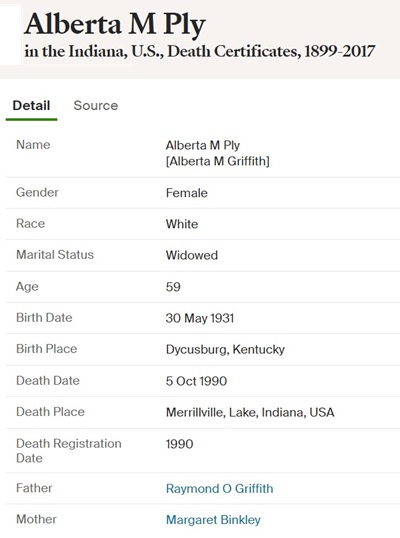Viewport: 400px width, 538px height.
Task: Click the 'Death Registration Date' label
Action: click(69, 451)
